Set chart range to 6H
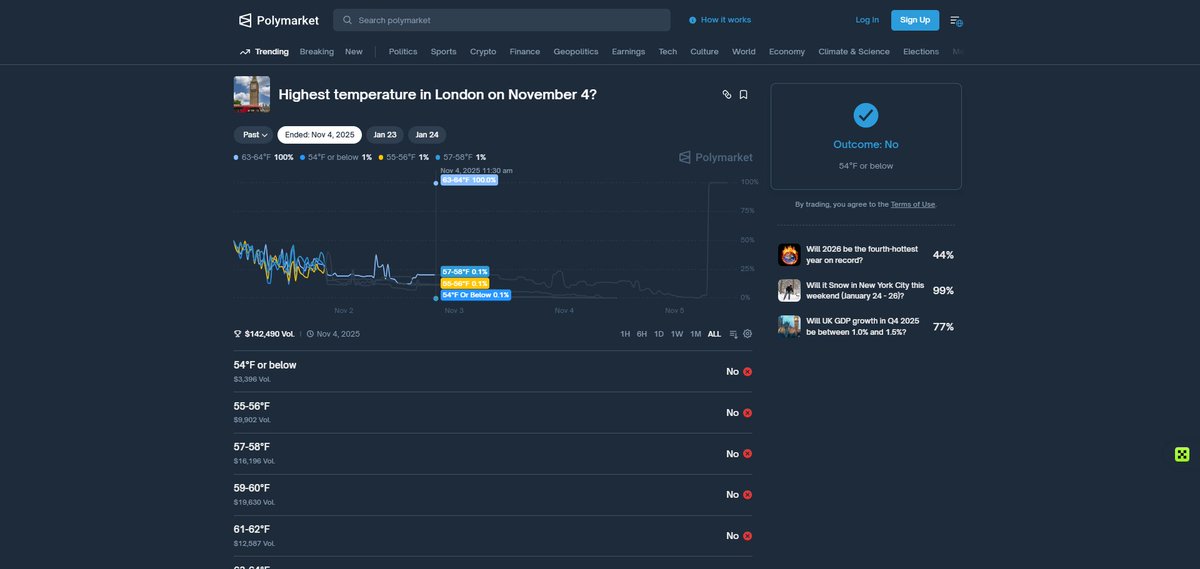1200x569 pixels. pyautogui.click(x=642, y=334)
